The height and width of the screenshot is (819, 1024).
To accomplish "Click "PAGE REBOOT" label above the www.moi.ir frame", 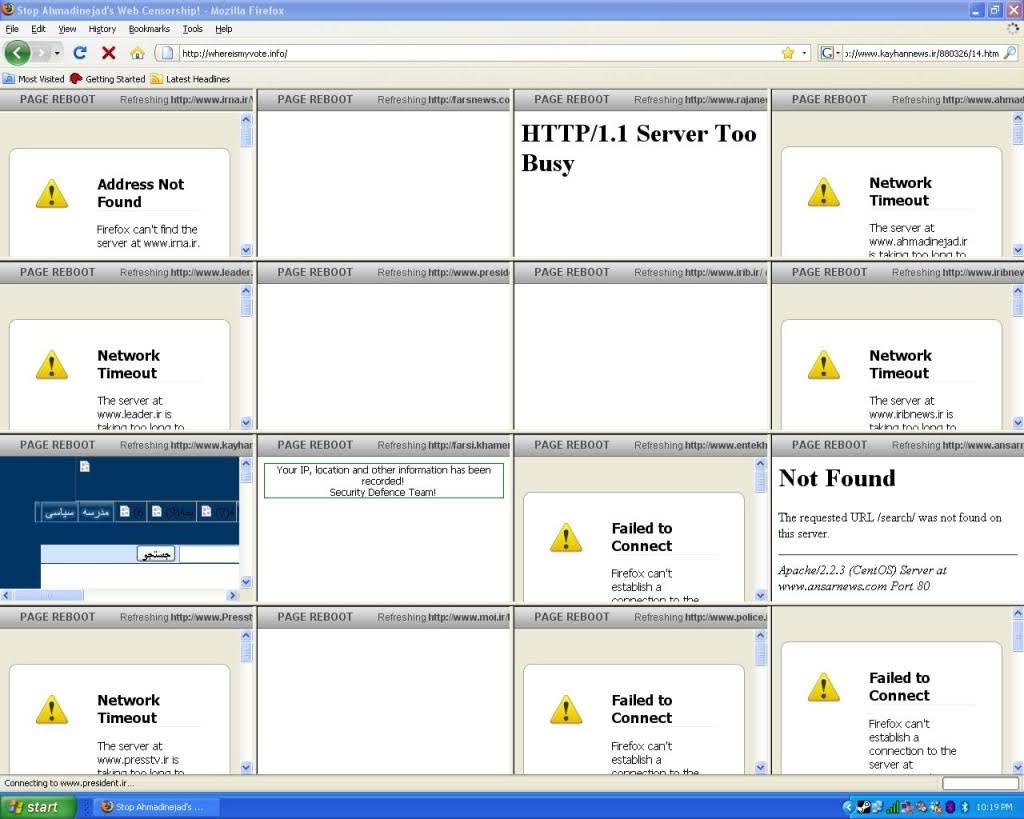I will coord(315,617).
